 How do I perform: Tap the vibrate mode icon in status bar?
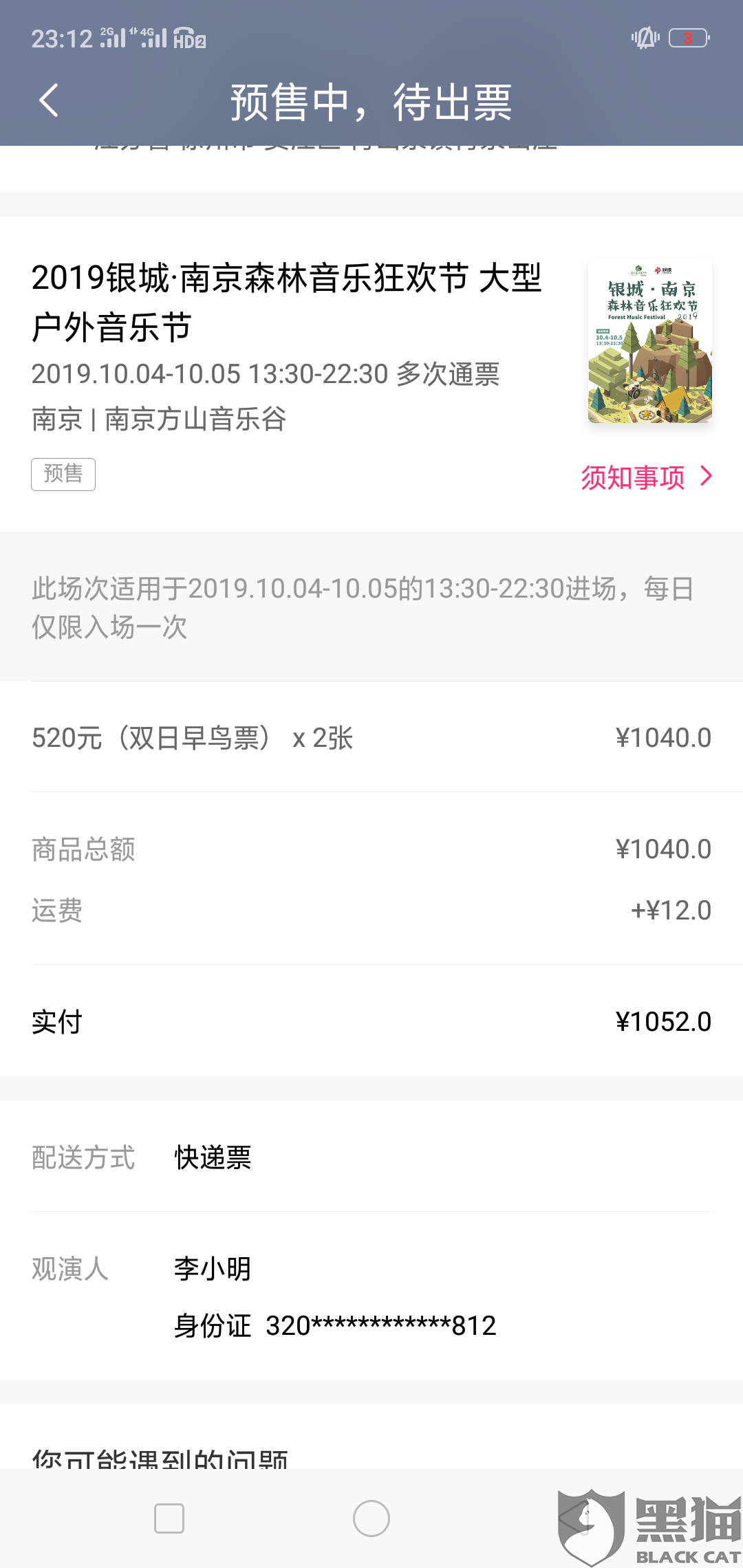[x=645, y=38]
